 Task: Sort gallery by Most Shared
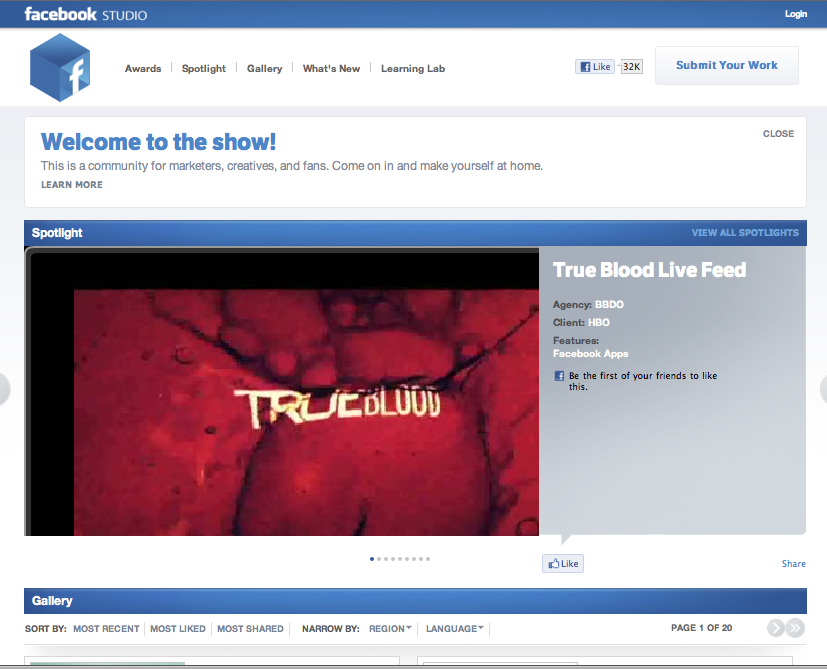tap(250, 628)
